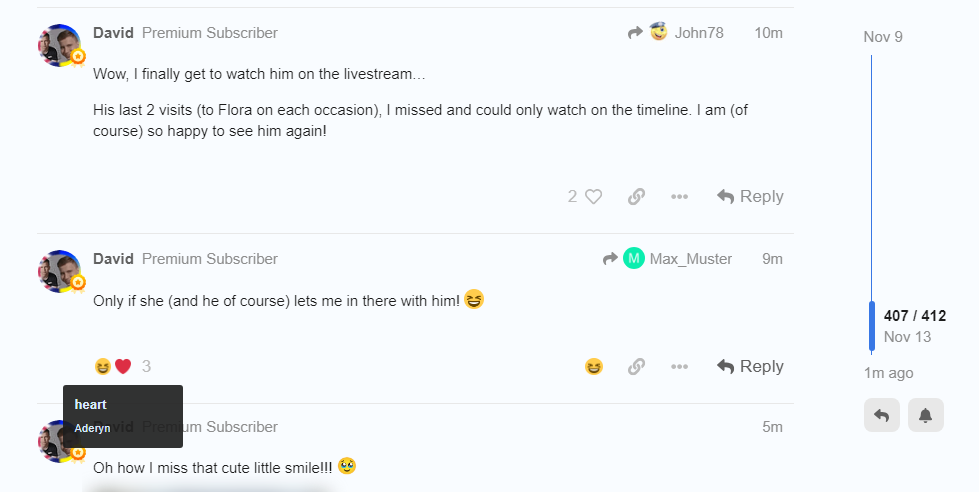Viewport: 979px width, 492px height.
Task: Open the reaction count 3
Action: point(146,367)
